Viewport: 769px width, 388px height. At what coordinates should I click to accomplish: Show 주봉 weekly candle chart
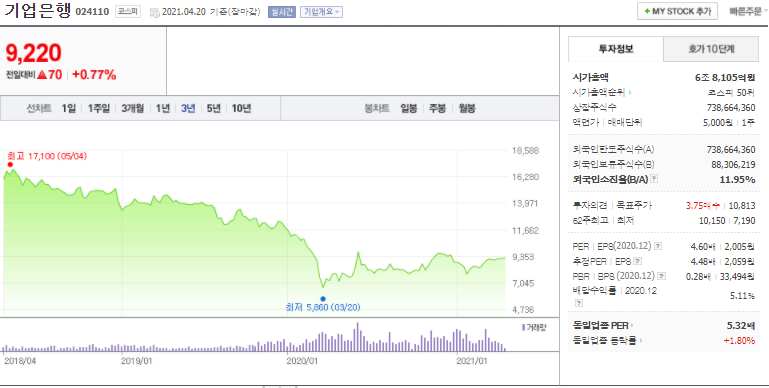tap(437, 108)
